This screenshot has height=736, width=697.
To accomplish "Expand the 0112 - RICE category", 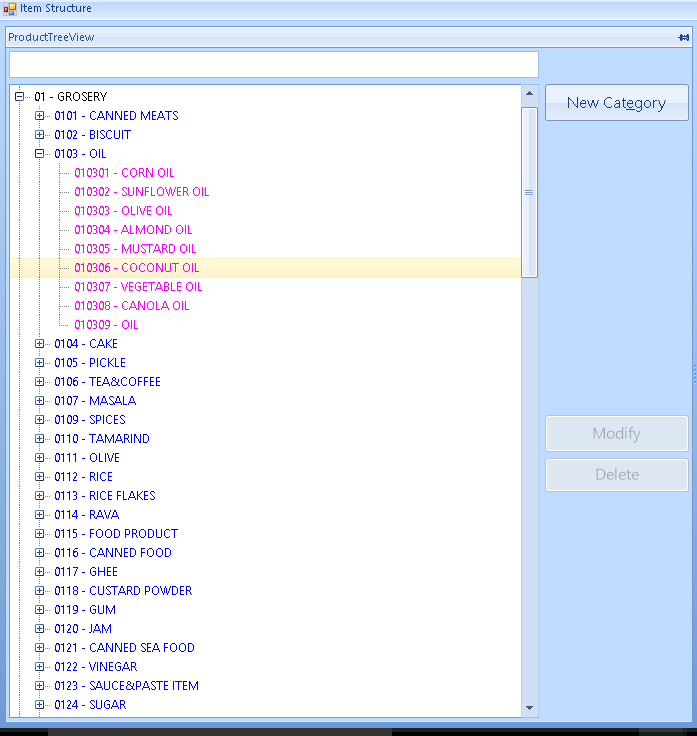I will [x=40, y=477].
